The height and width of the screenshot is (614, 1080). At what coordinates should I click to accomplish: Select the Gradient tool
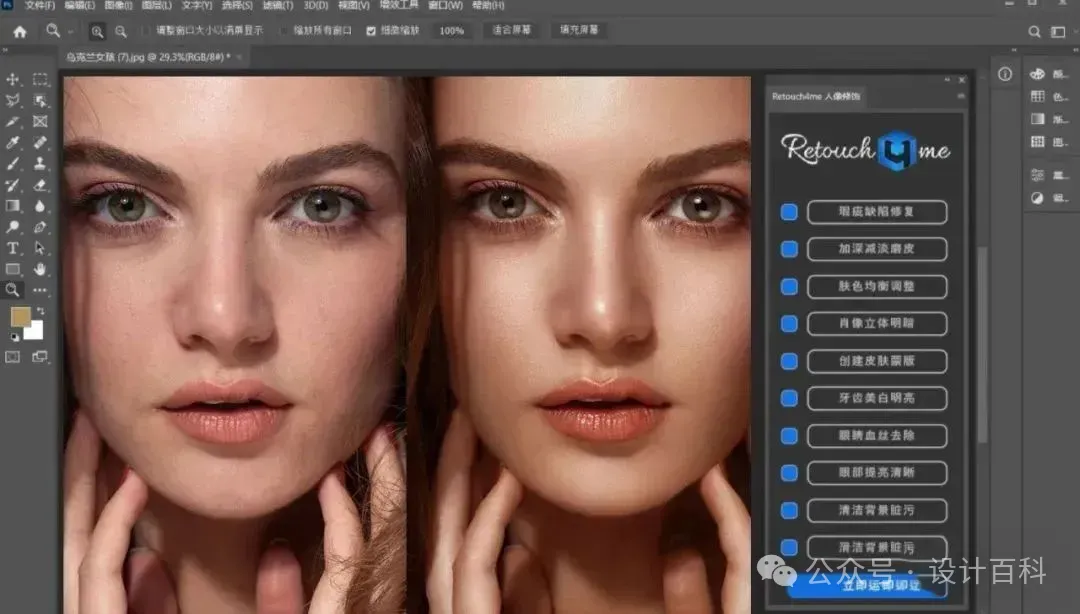click(x=14, y=206)
